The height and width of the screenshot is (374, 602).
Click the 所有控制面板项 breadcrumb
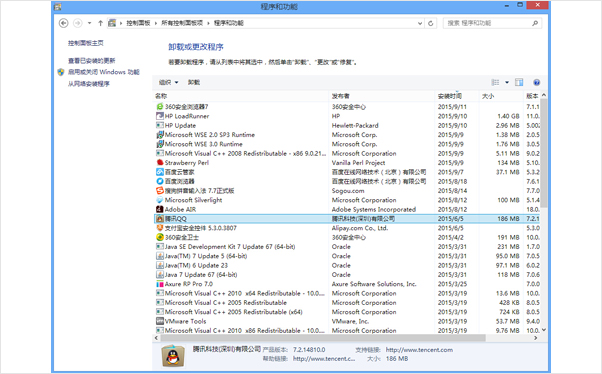coord(182,23)
